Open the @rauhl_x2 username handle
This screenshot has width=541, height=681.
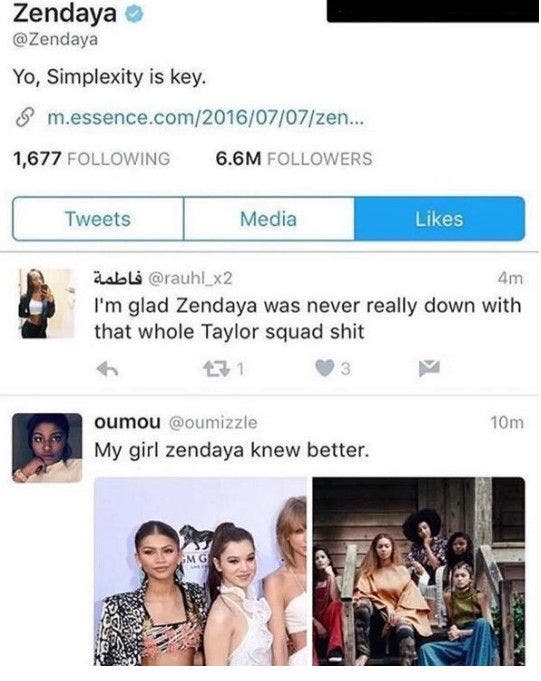[190, 278]
